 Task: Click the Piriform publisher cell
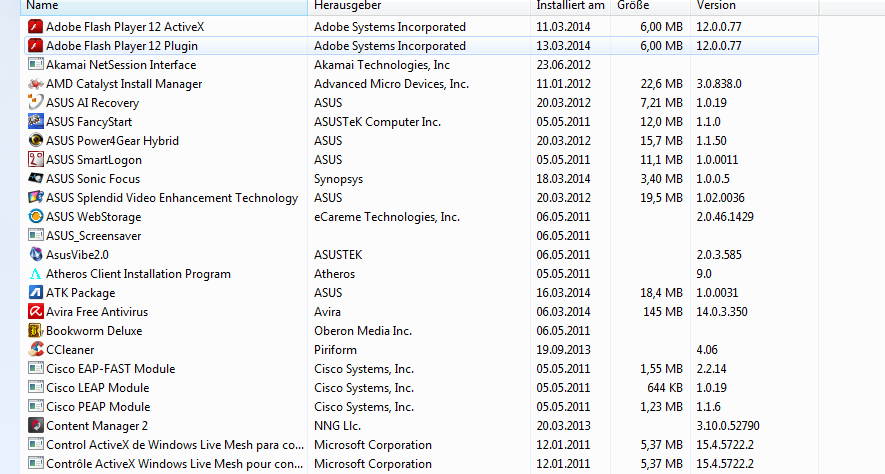coord(335,350)
